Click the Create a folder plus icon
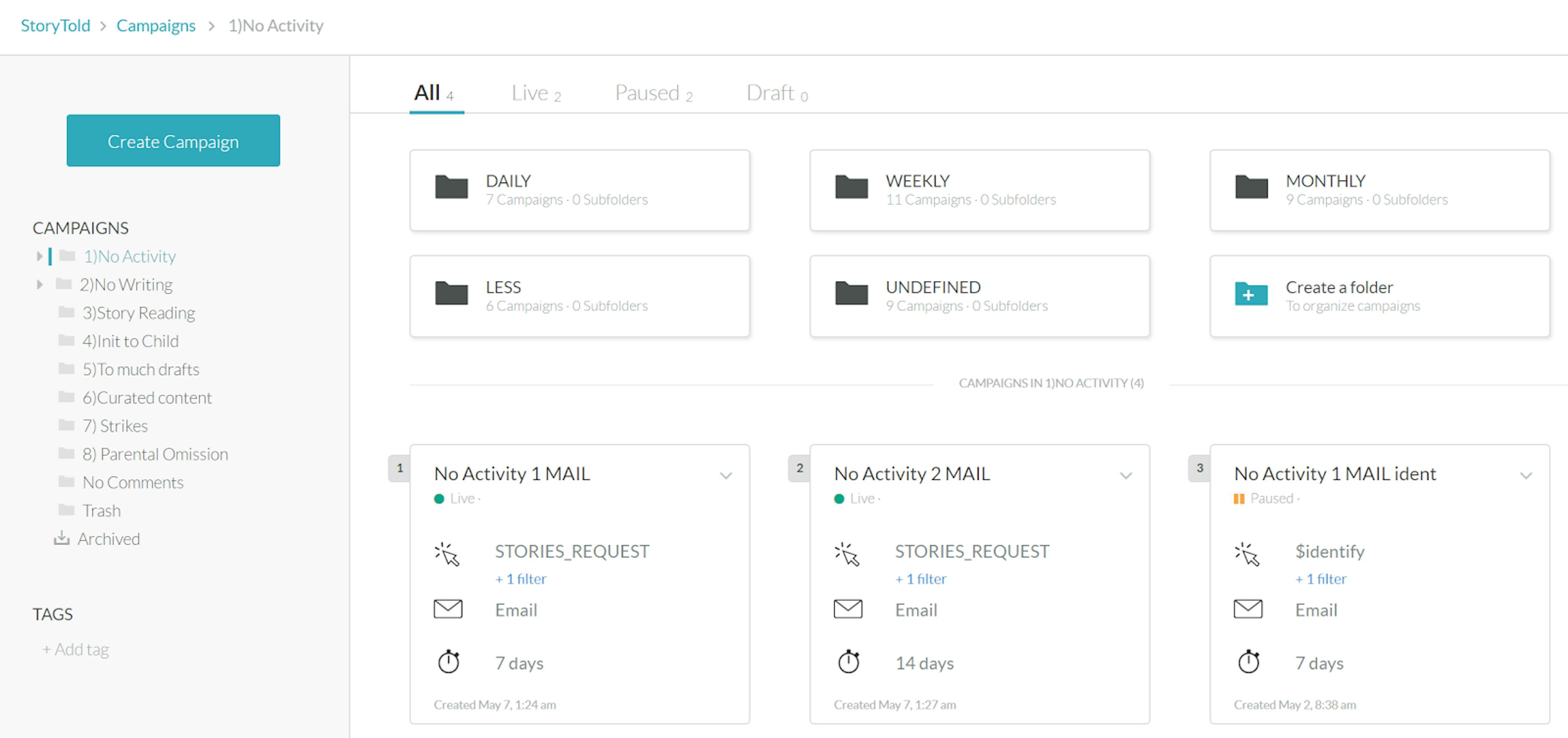This screenshot has height=738, width=1568. click(1251, 294)
